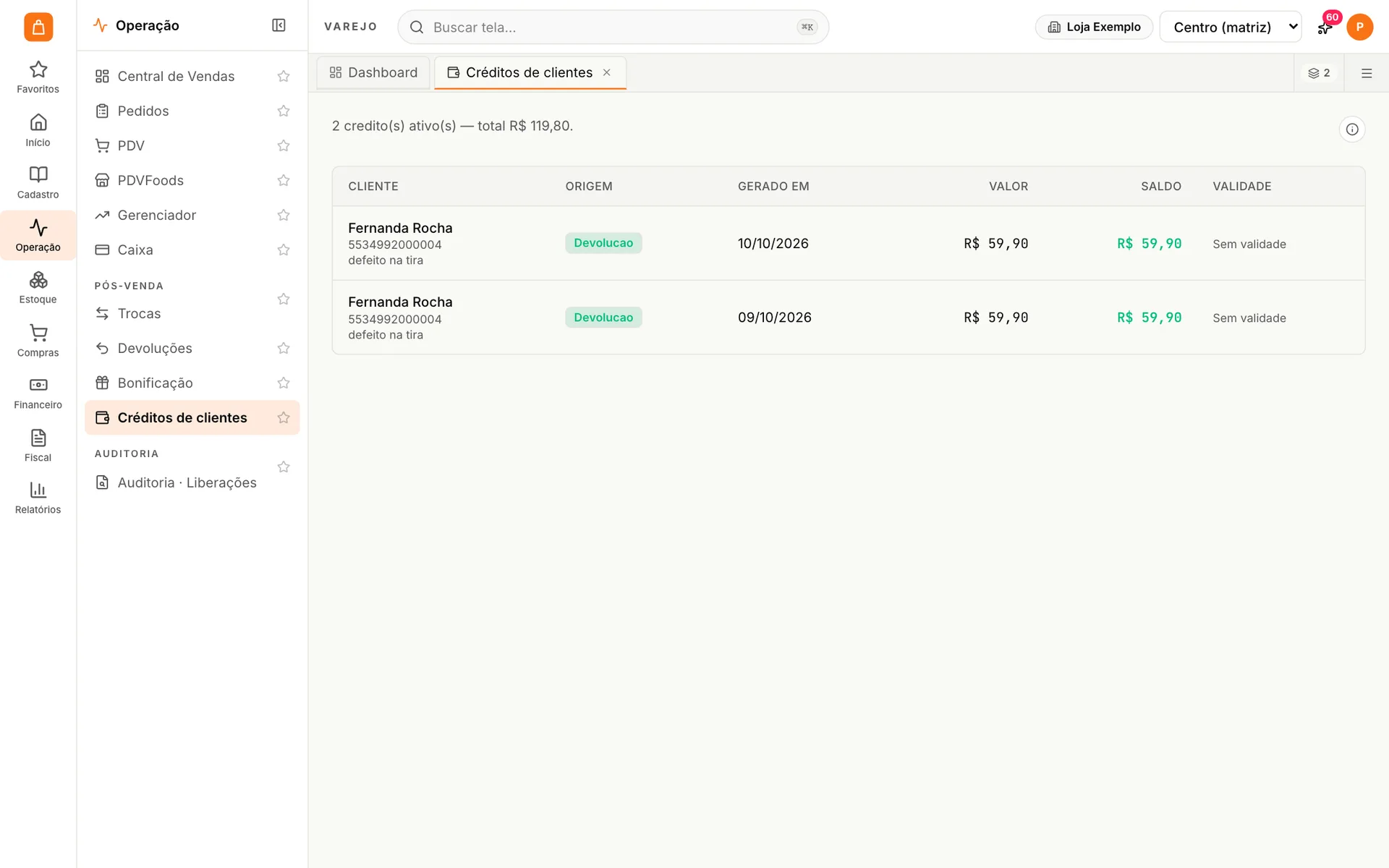This screenshot has height=868, width=1389.
Task: Favorite Central de Vendas with star
Action: point(284,76)
